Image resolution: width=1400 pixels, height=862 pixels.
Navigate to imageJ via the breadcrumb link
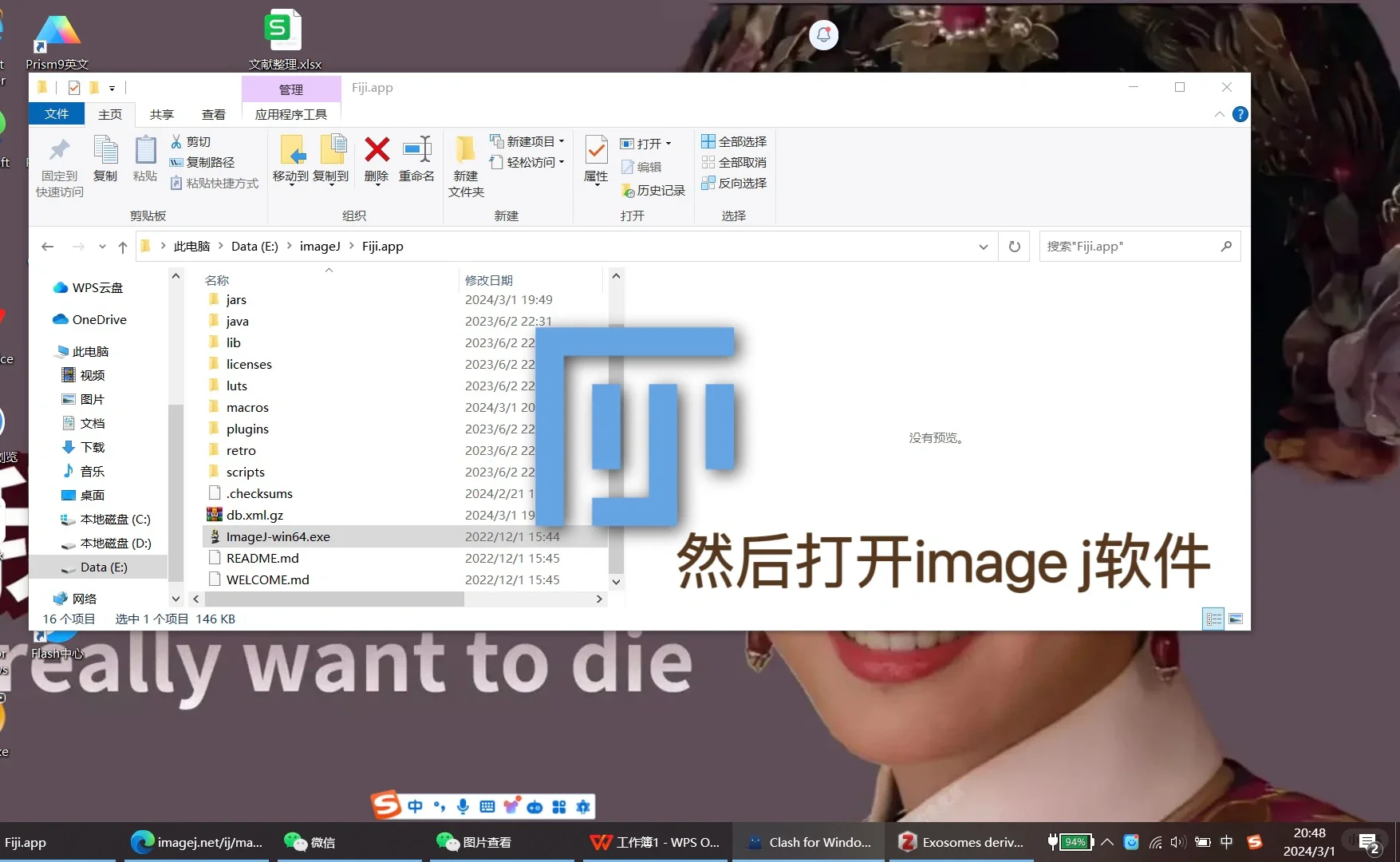320,246
